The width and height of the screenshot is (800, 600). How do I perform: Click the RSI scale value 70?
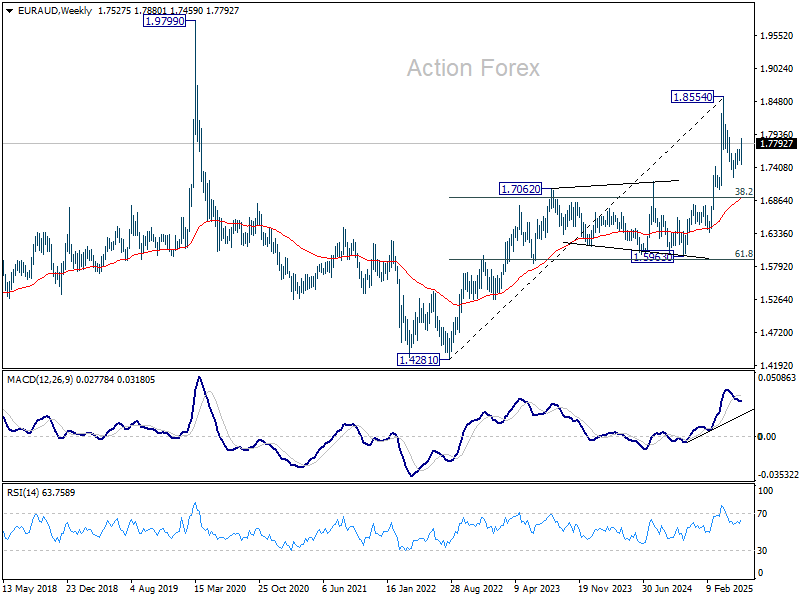coord(762,514)
